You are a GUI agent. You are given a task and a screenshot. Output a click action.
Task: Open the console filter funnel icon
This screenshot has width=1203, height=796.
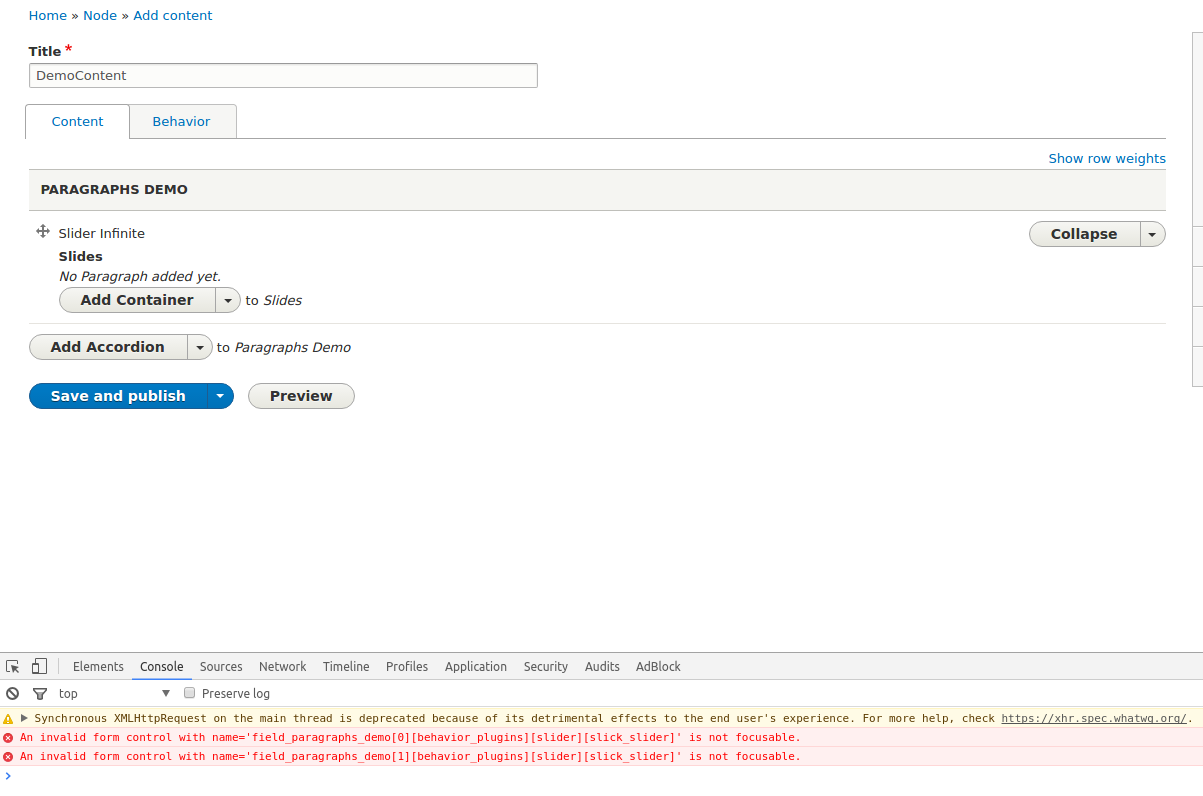[x=39, y=693]
